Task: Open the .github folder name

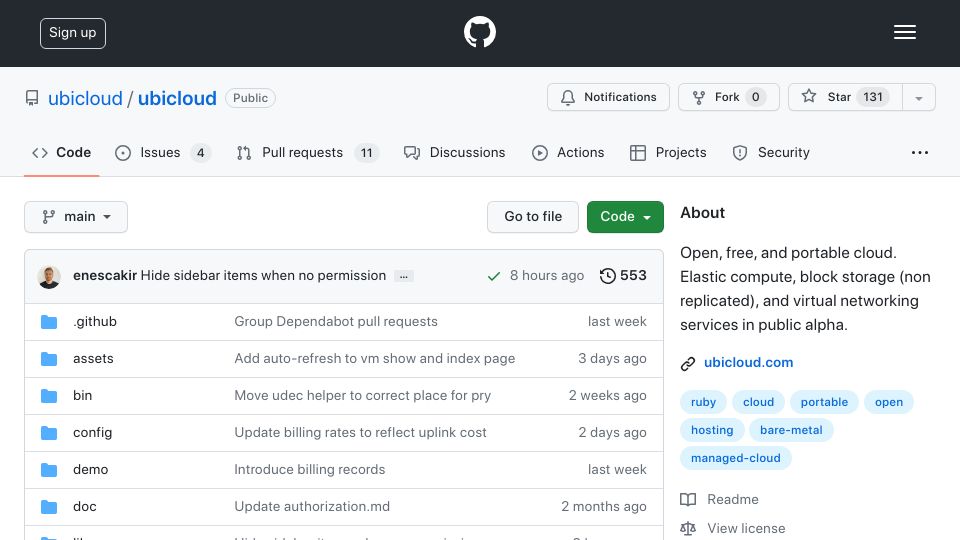Action: click(95, 321)
